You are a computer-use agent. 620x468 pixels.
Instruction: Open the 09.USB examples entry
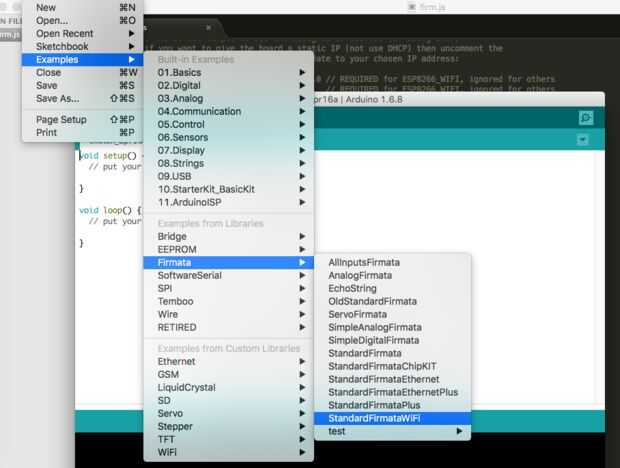pos(229,176)
